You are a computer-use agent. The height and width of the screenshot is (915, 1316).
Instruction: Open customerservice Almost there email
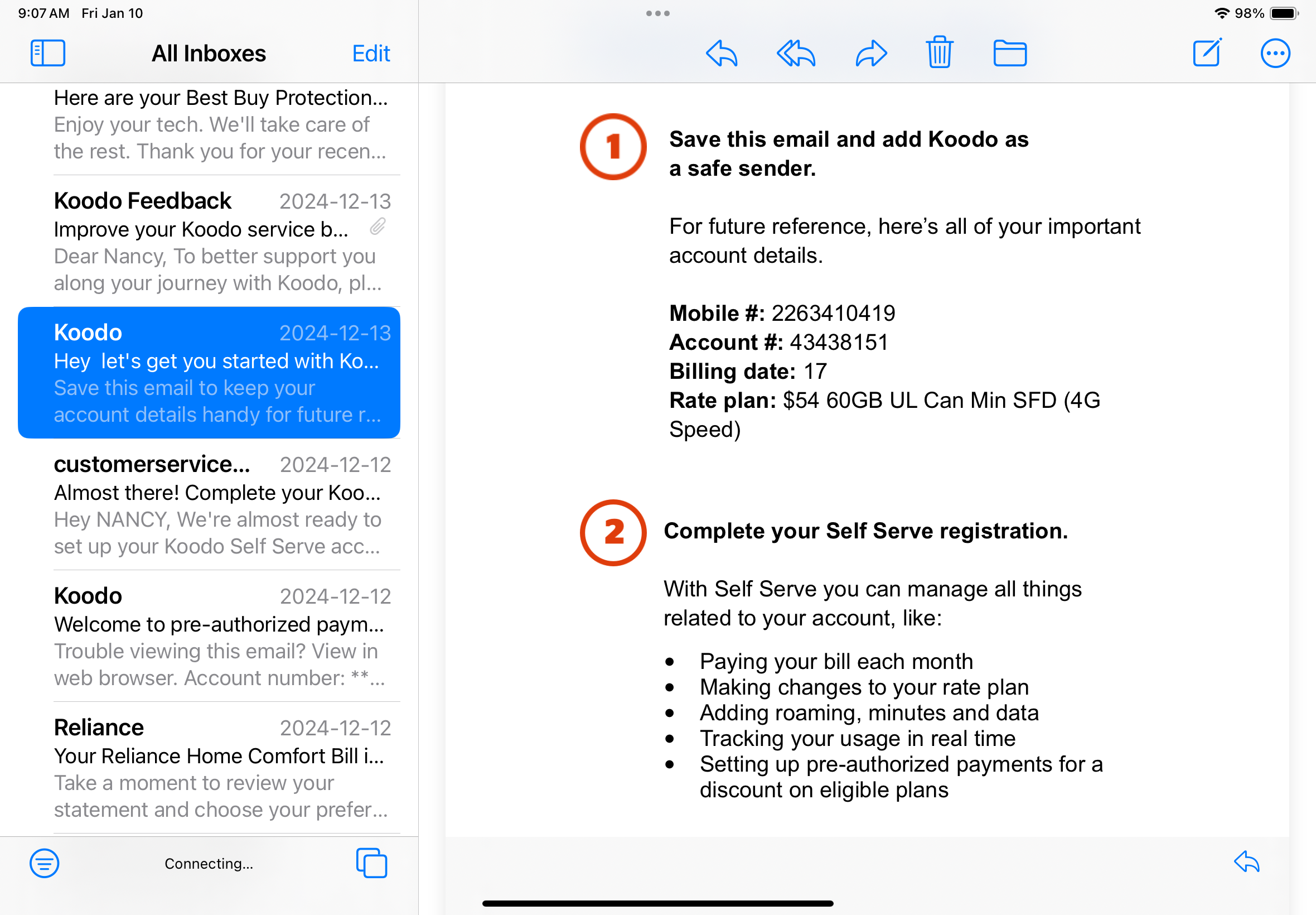coord(209,504)
